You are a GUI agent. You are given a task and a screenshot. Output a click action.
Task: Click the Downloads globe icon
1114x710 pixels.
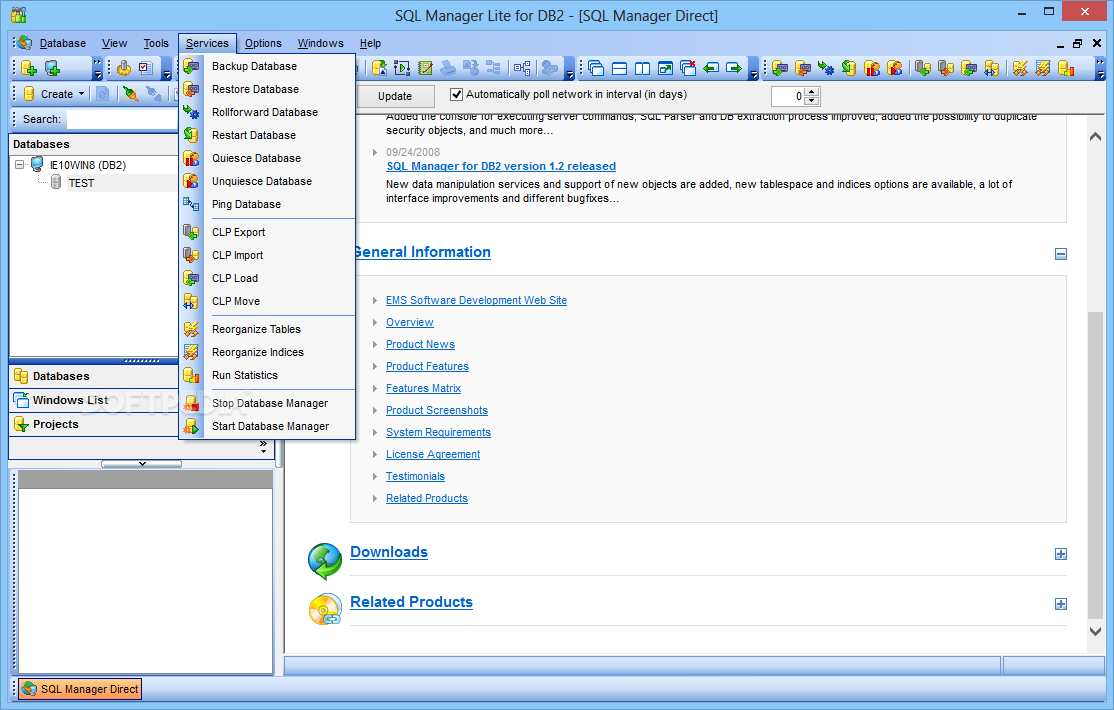325,561
